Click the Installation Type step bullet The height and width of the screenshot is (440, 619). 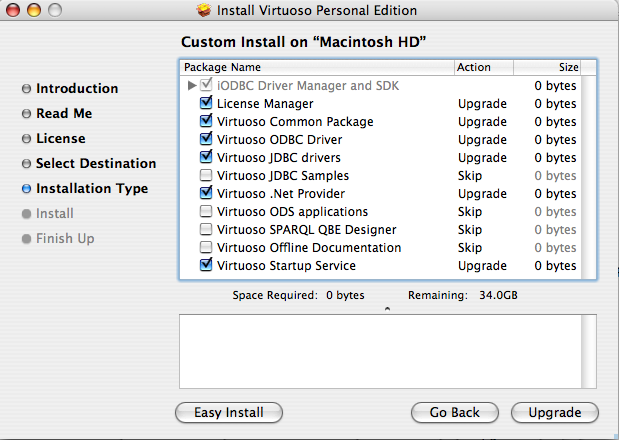26,189
